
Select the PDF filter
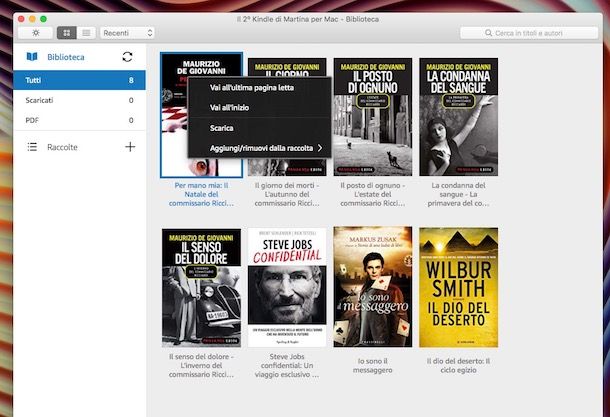point(79,120)
